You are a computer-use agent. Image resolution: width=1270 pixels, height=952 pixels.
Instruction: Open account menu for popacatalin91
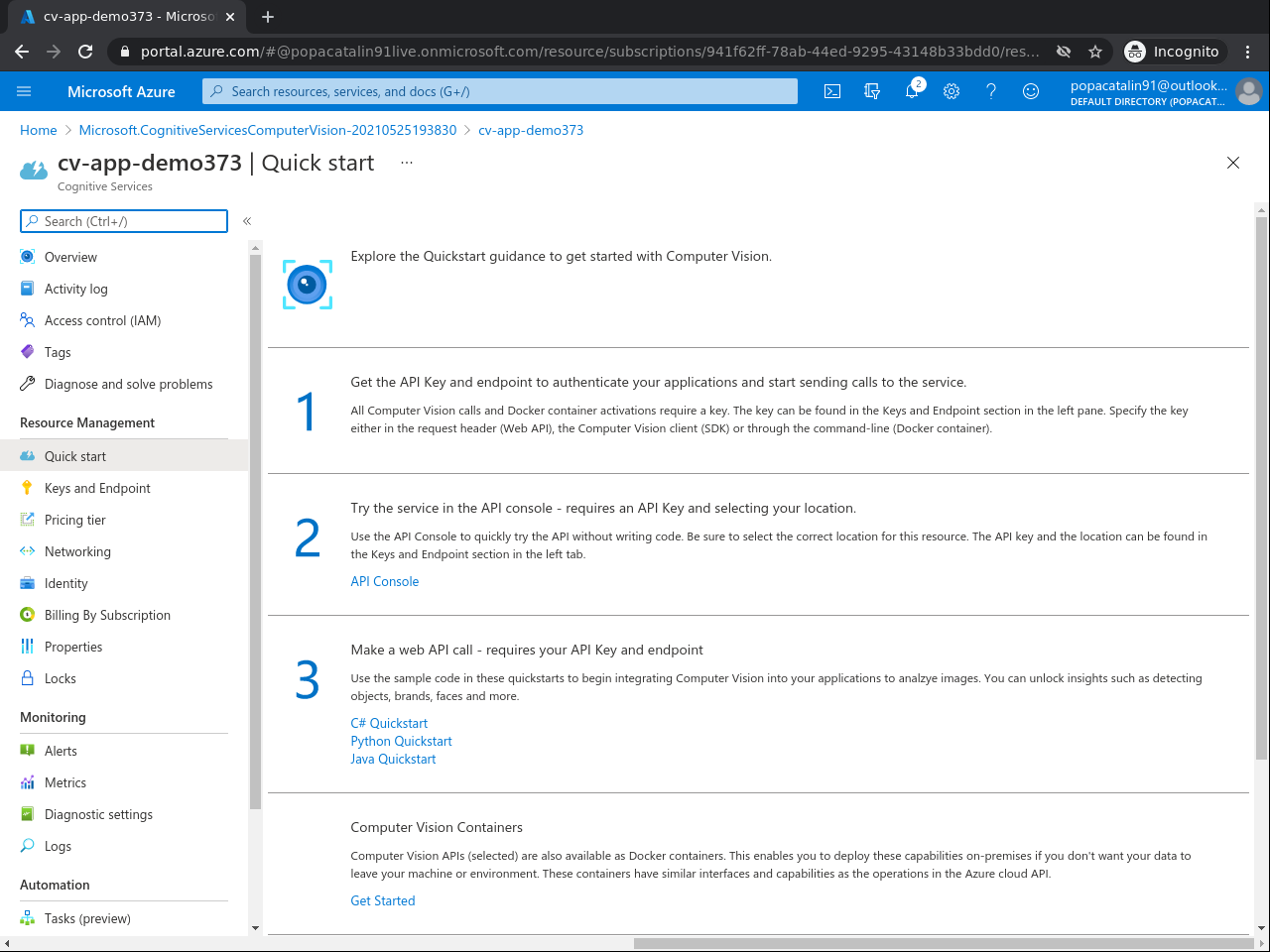click(1165, 91)
